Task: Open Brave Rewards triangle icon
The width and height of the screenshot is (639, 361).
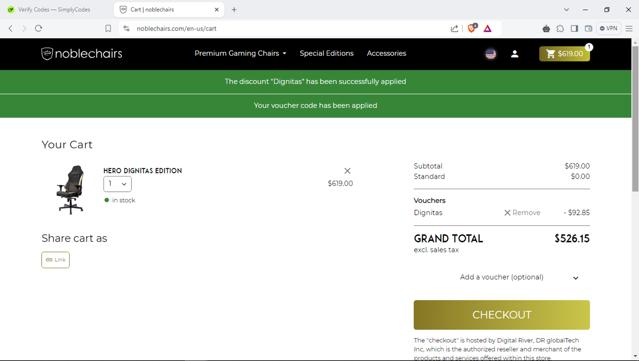Action: coord(487,29)
